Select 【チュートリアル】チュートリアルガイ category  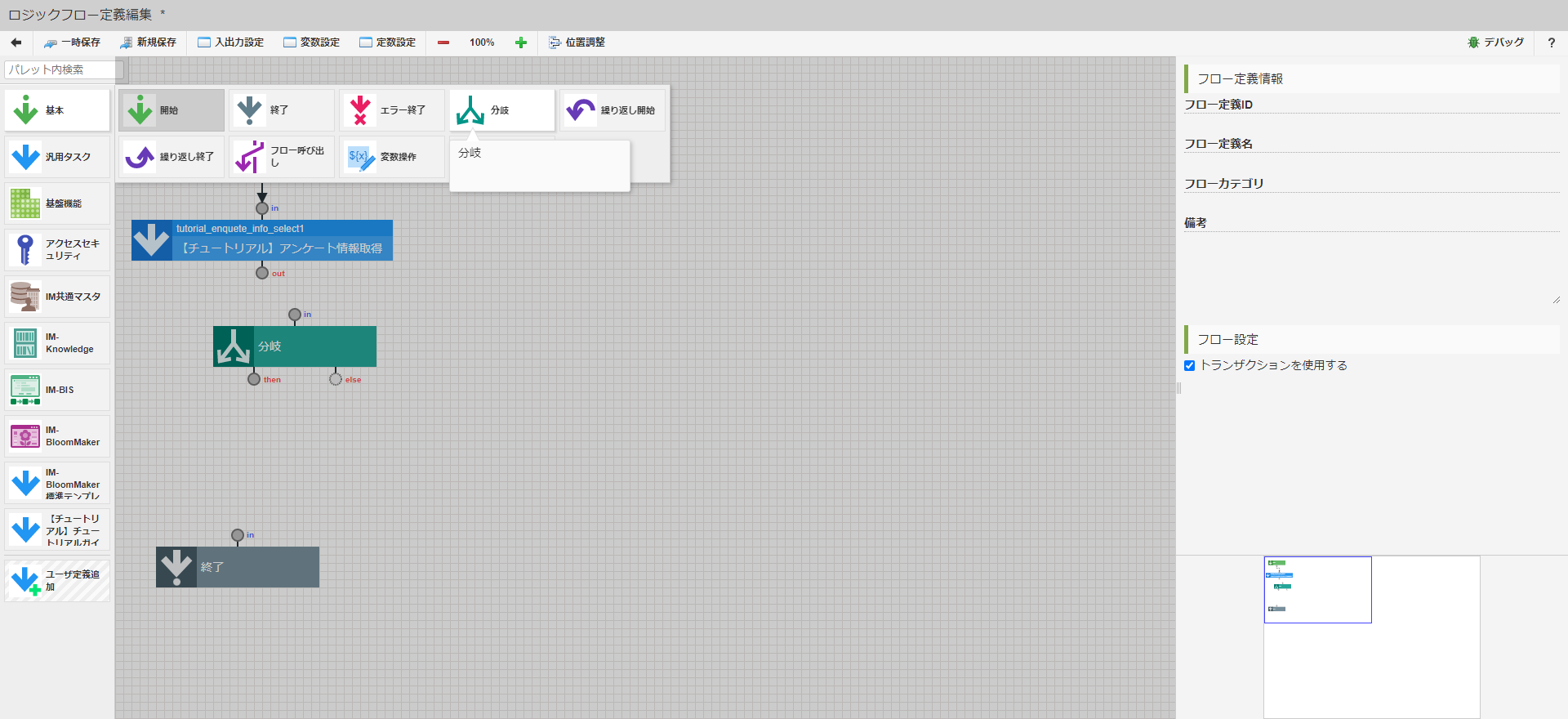pyautogui.click(x=57, y=529)
